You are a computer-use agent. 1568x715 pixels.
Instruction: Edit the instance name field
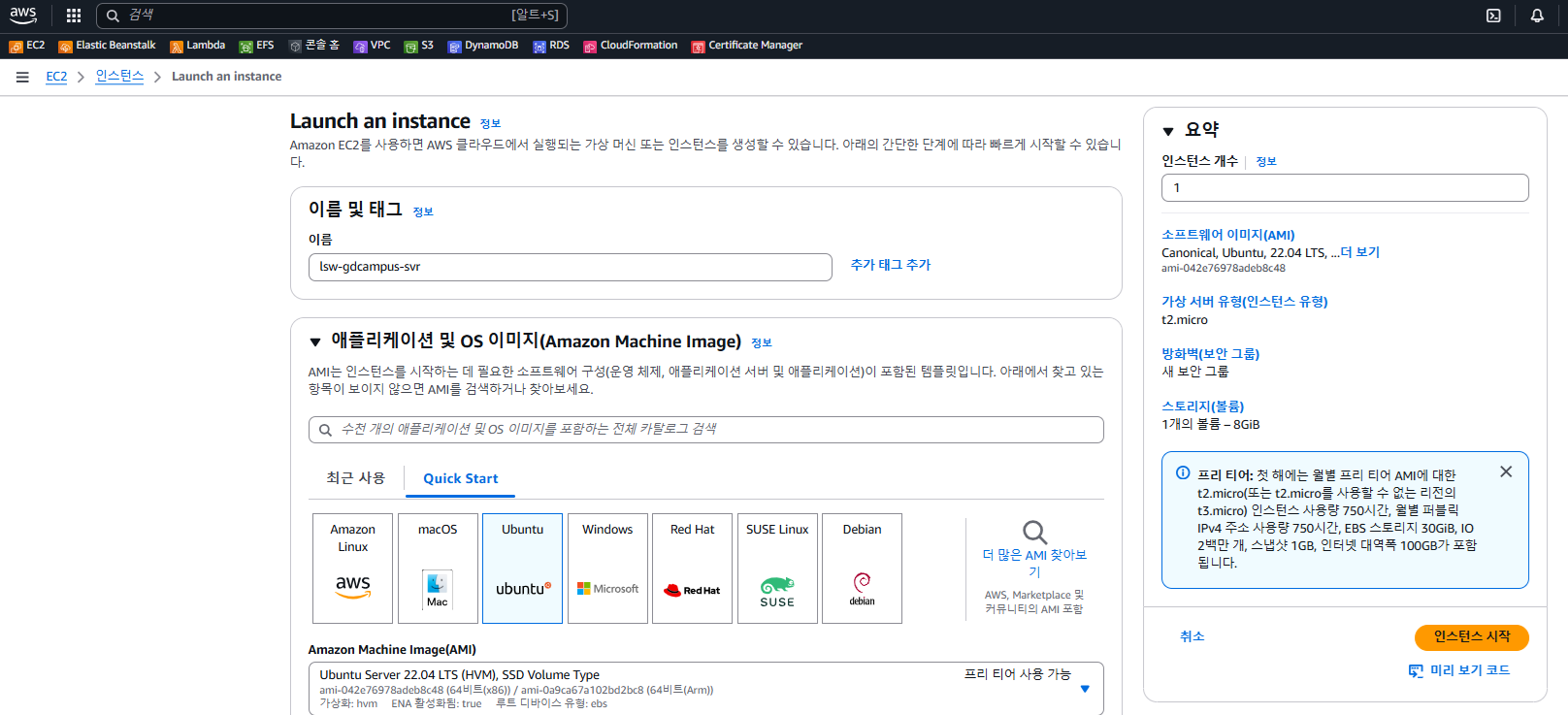(571, 267)
